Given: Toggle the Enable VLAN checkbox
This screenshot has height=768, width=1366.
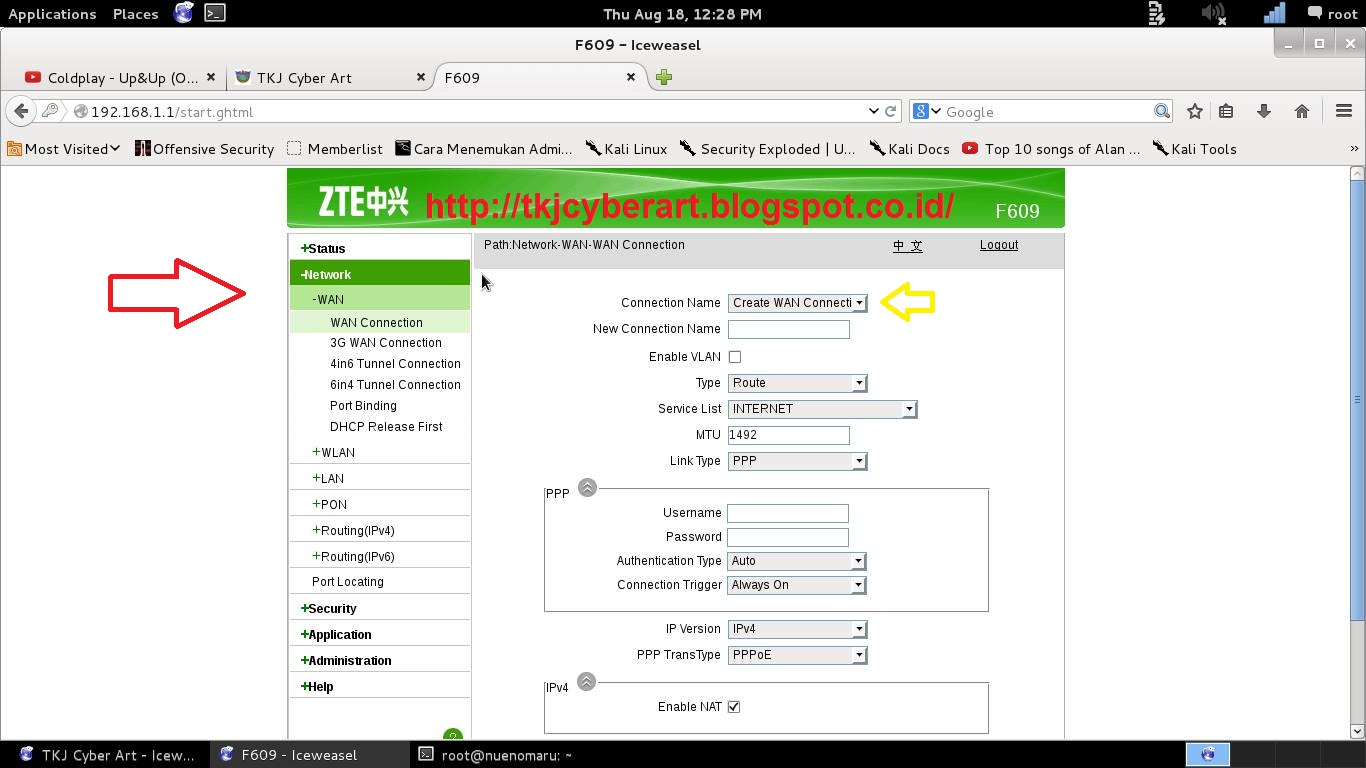Looking at the screenshot, I should point(735,357).
